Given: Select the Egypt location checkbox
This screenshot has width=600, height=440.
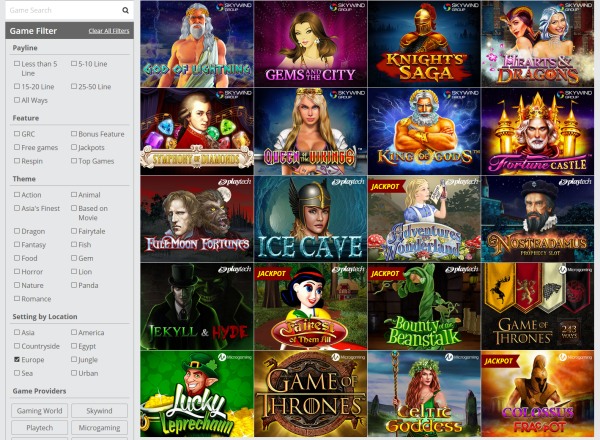Looking at the screenshot, I should click(74, 345).
